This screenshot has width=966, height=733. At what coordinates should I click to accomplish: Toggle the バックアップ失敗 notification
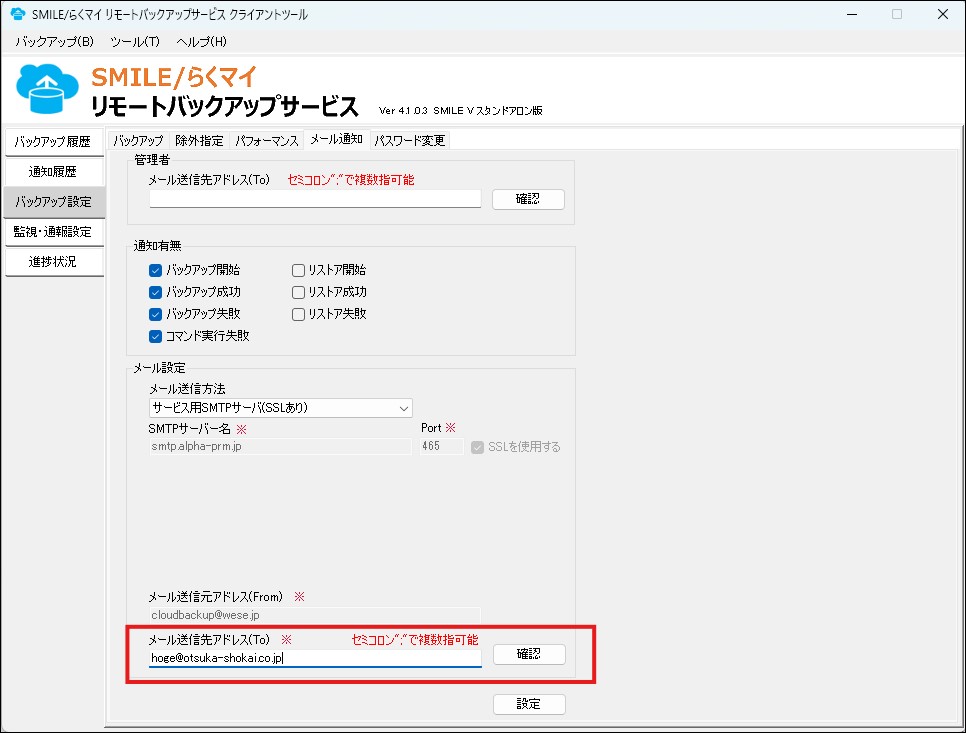pyautogui.click(x=155, y=313)
